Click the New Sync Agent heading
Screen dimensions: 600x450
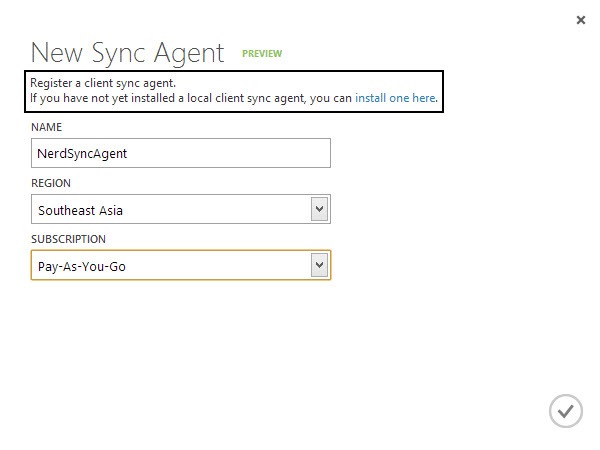127,53
